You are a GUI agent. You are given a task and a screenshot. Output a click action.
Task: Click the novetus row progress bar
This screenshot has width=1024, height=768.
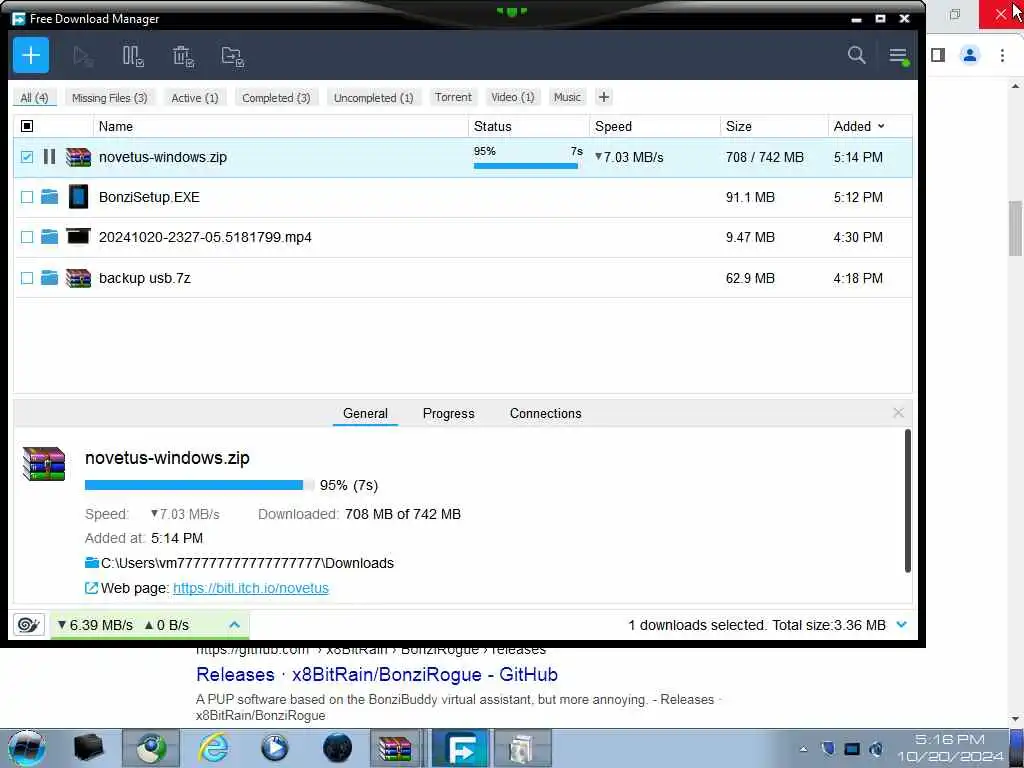pyautogui.click(x=526, y=166)
